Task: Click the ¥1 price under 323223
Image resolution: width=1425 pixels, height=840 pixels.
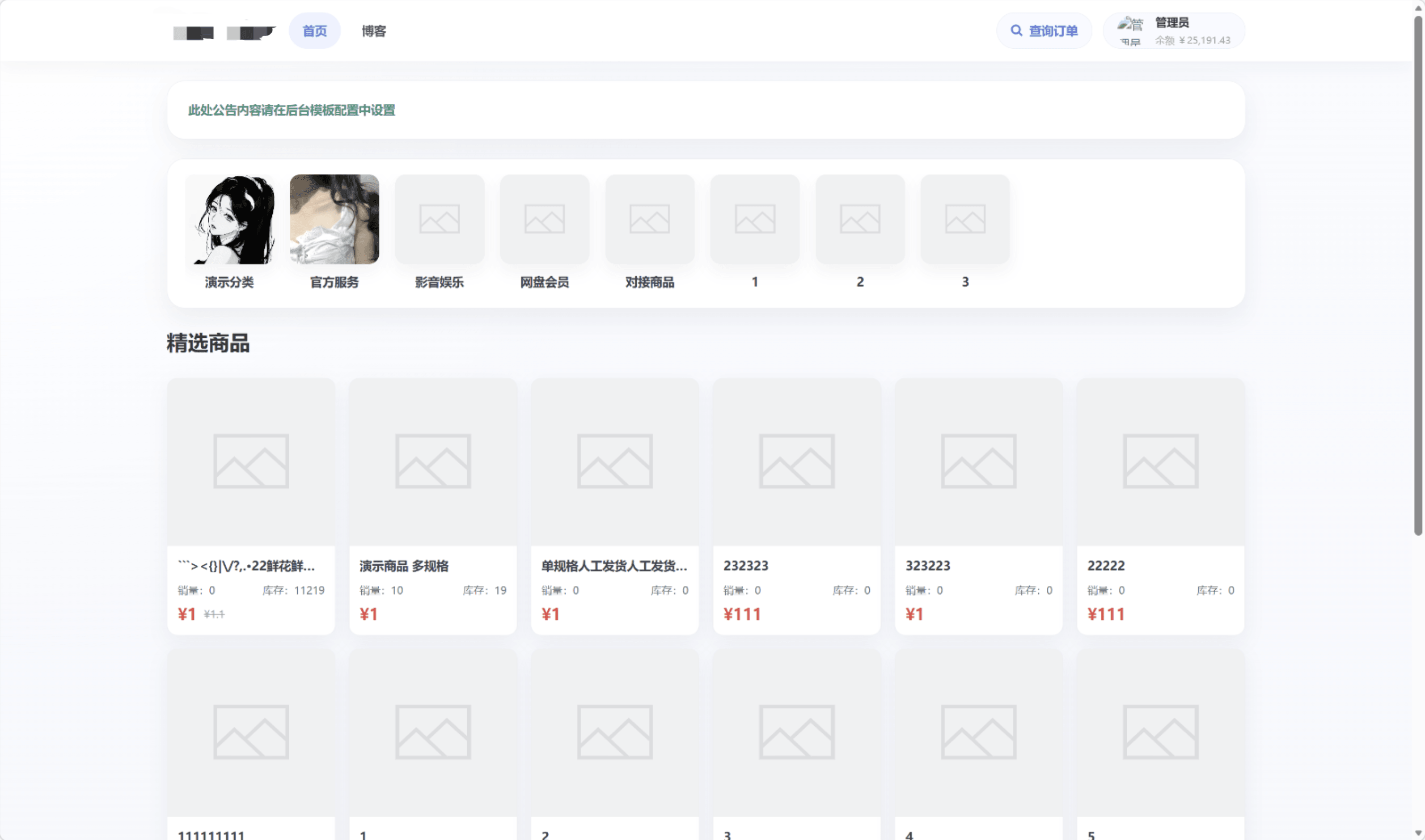Action: [x=915, y=614]
